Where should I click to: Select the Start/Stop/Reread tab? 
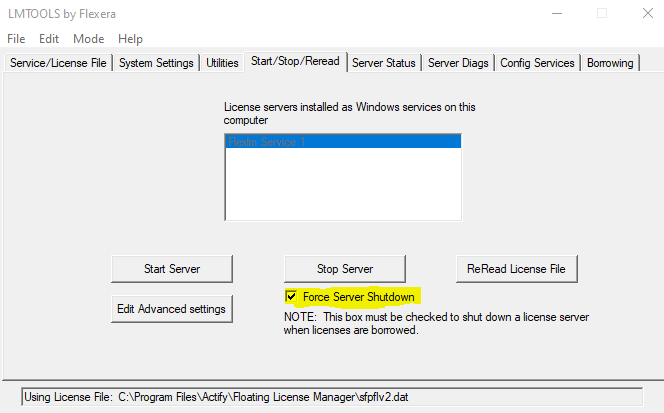[296, 62]
